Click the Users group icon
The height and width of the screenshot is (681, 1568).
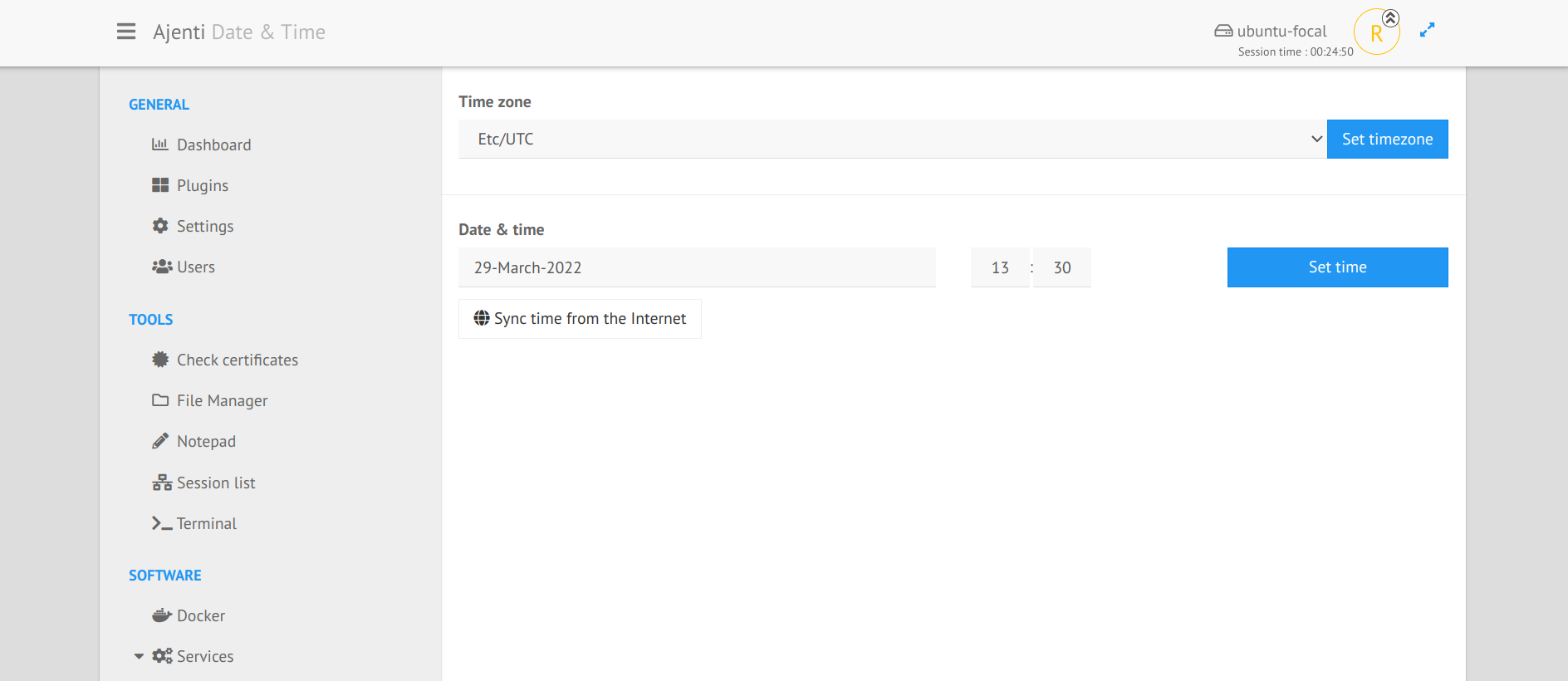click(162, 267)
